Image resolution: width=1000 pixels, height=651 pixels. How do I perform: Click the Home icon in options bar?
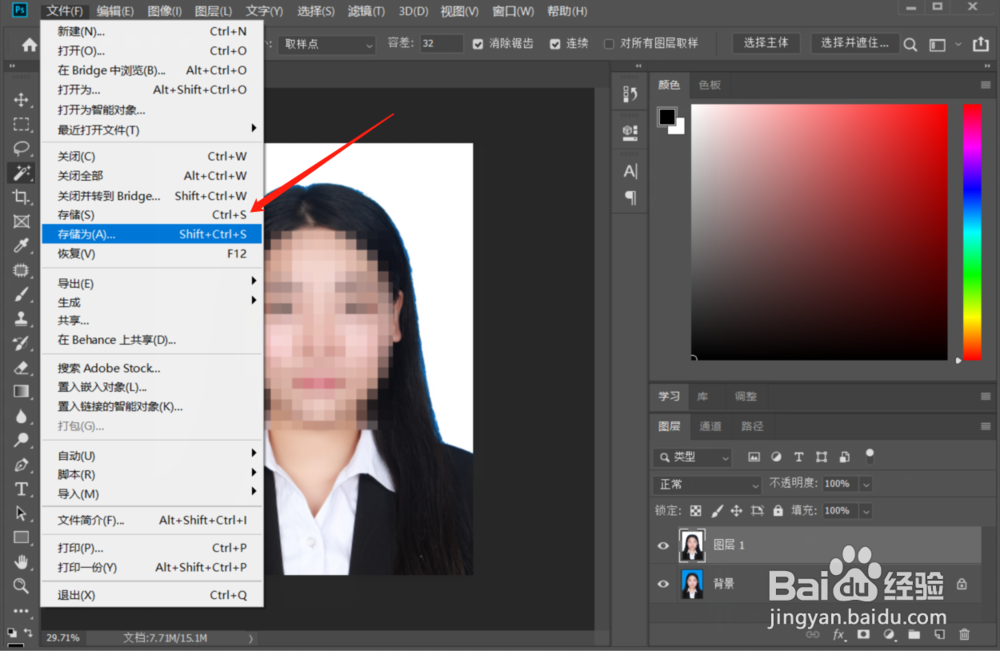[29, 45]
